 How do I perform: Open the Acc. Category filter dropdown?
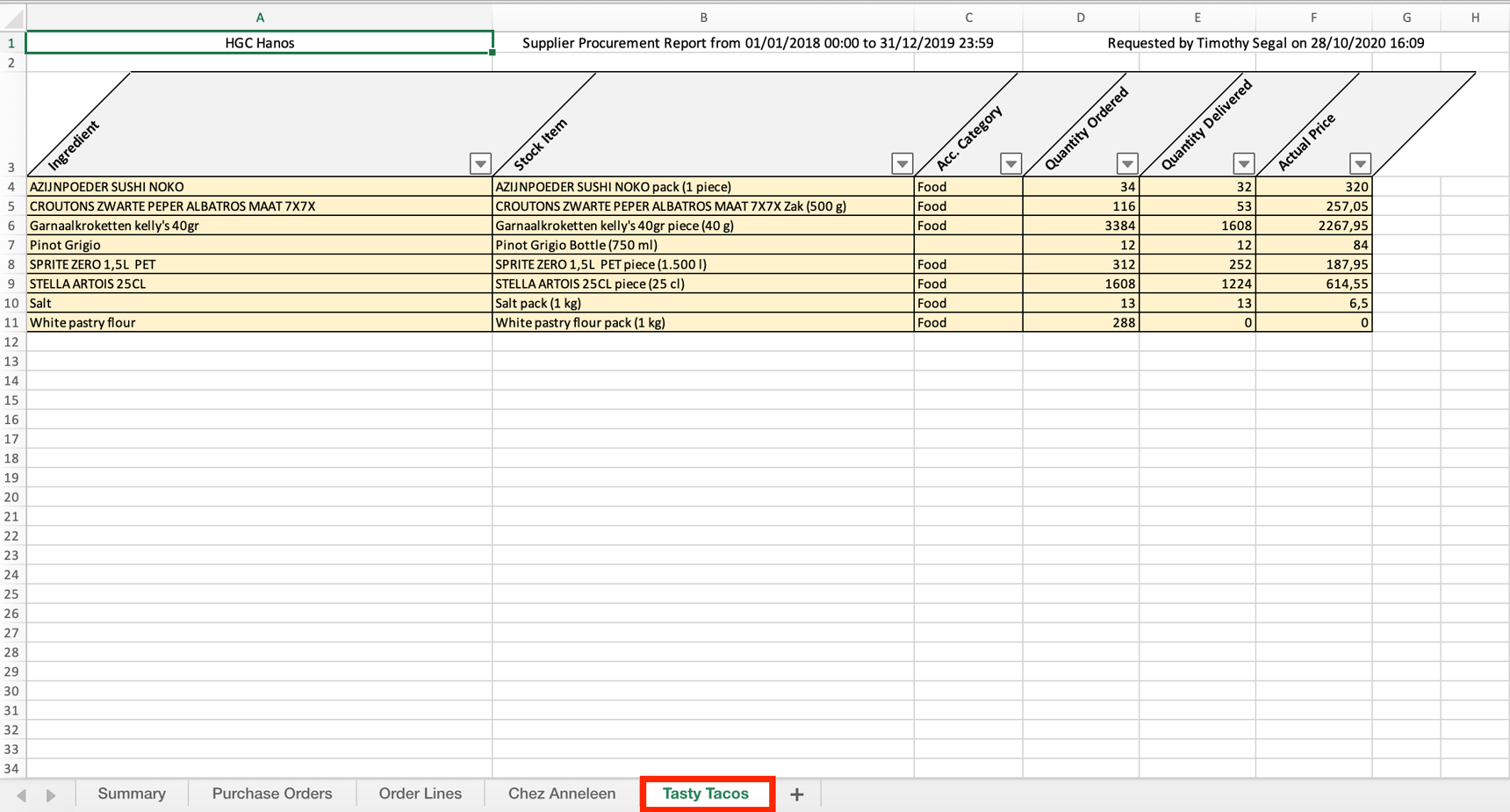click(x=1011, y=163)
